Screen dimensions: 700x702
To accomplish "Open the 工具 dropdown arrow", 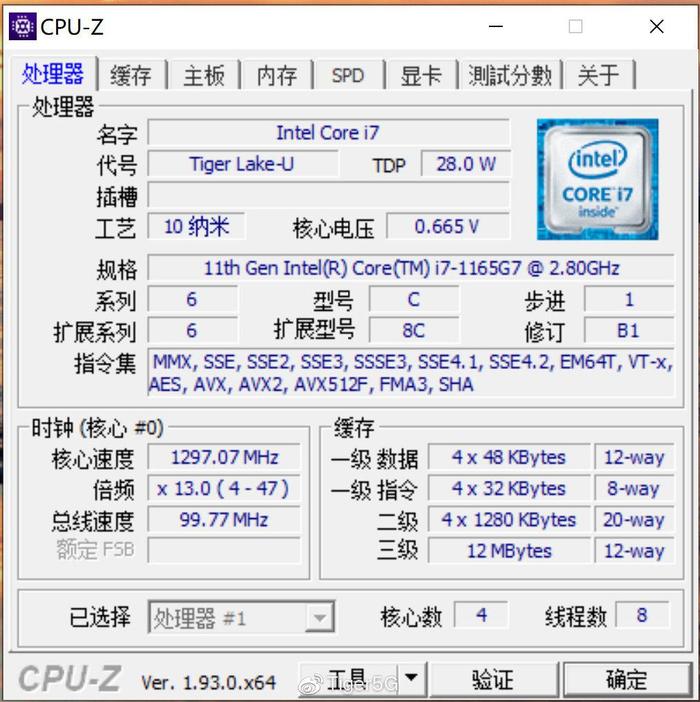I will tap(411, 678).
